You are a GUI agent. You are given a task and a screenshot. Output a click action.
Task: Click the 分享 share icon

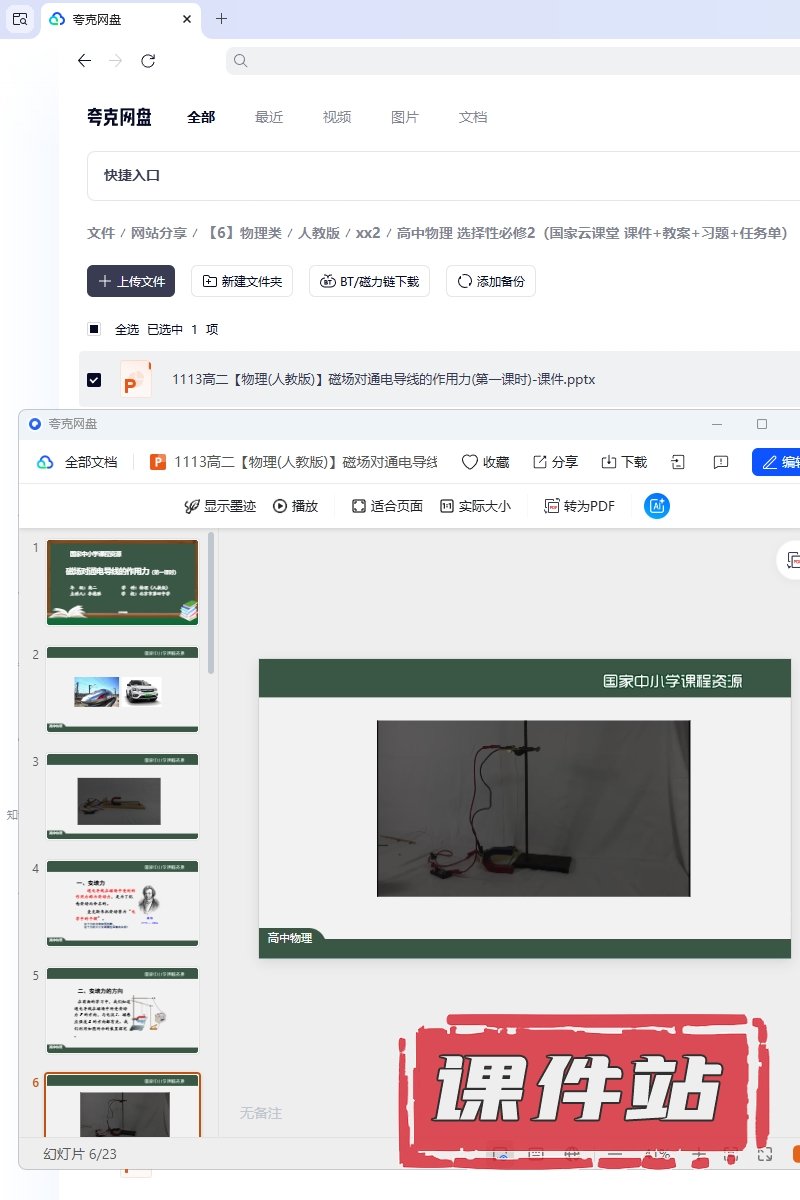(555, 462)
